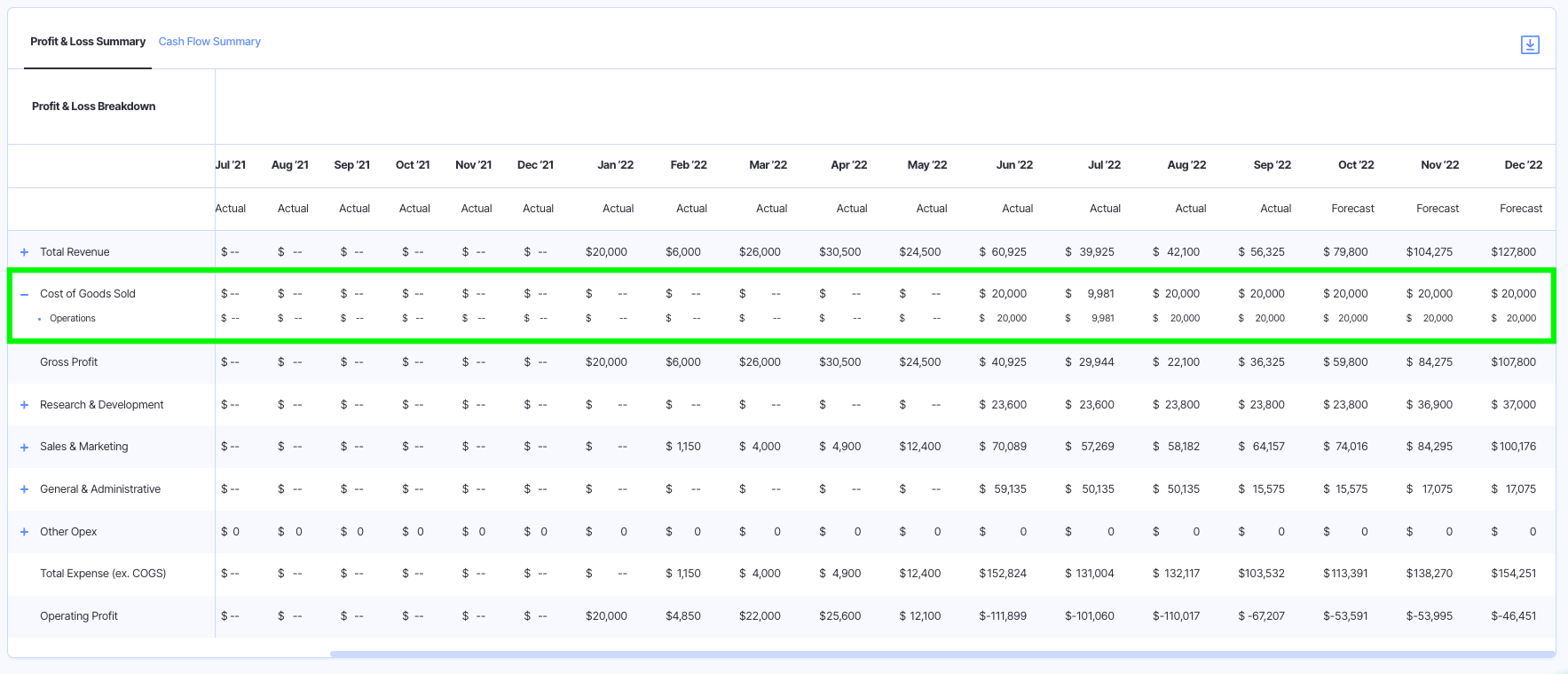This screenshot has width=1568, height=674.
Task: Expand General & Administrative row
Action: (x=25, y=489)
